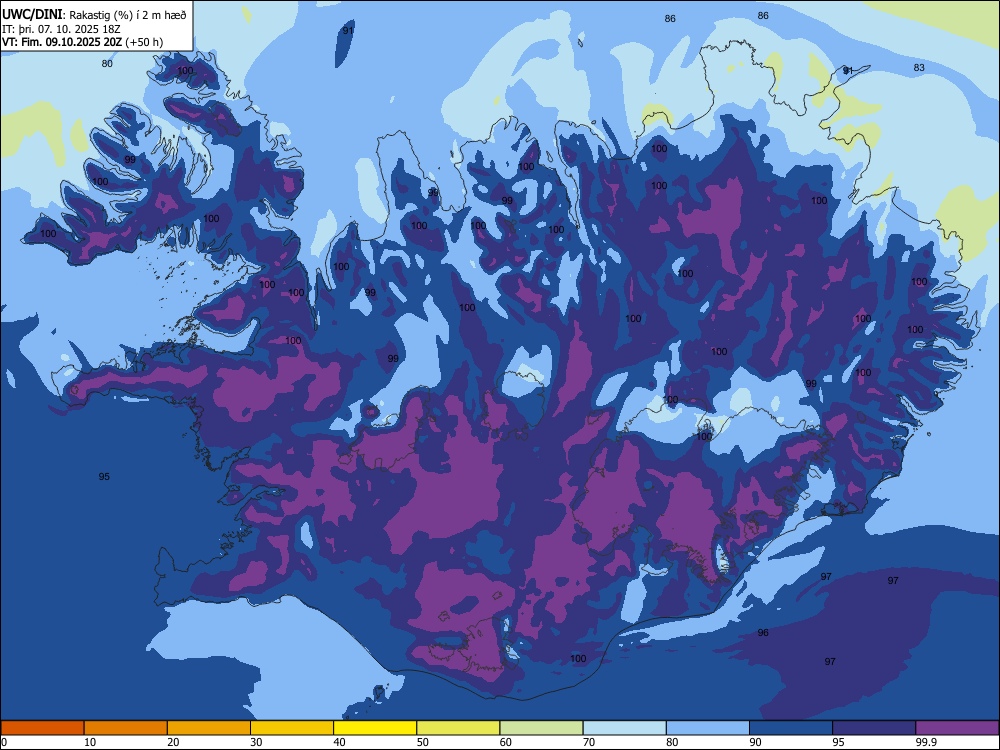Select the '40' legend tick label
Screen dimensions: 1000x750
coord(339,742)
